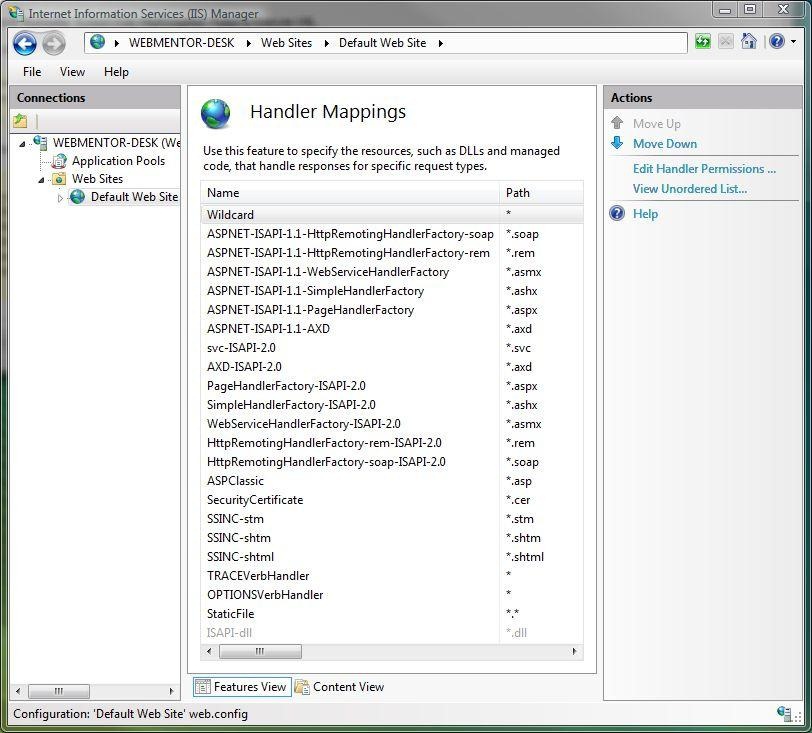Select Default Web Site in the Connections tree
The height and width of the screenshot is (733, 812).
click(134, 197)
